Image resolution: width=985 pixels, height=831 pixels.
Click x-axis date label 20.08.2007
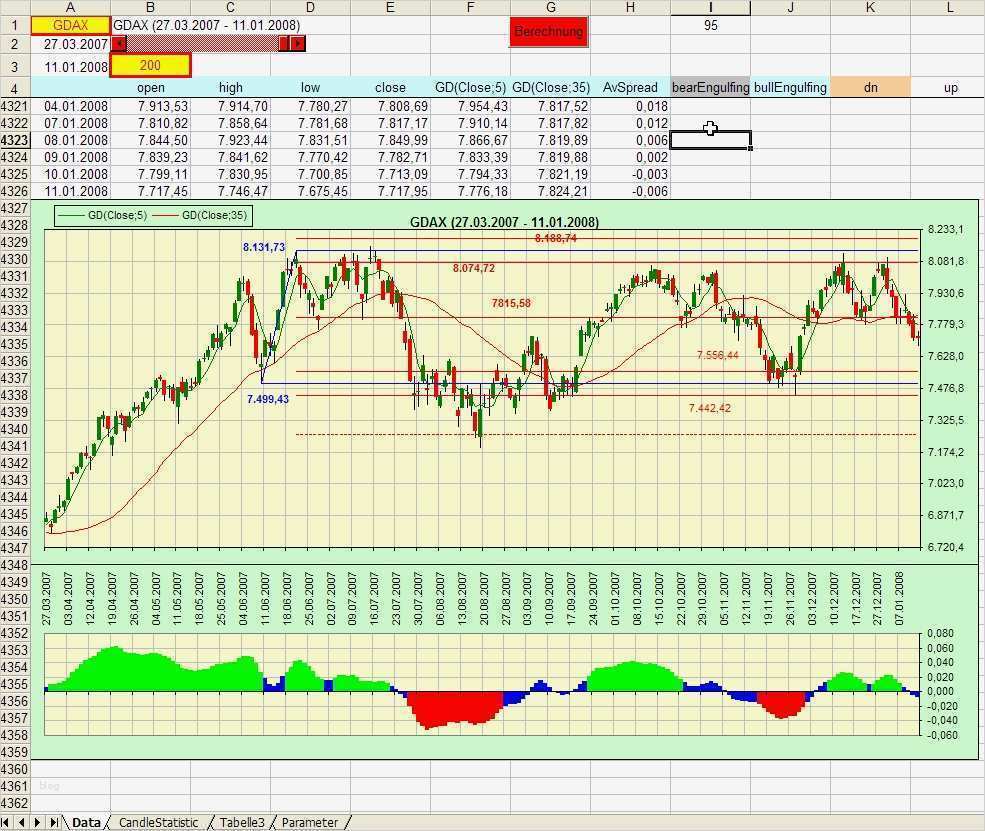pos(484,599)
